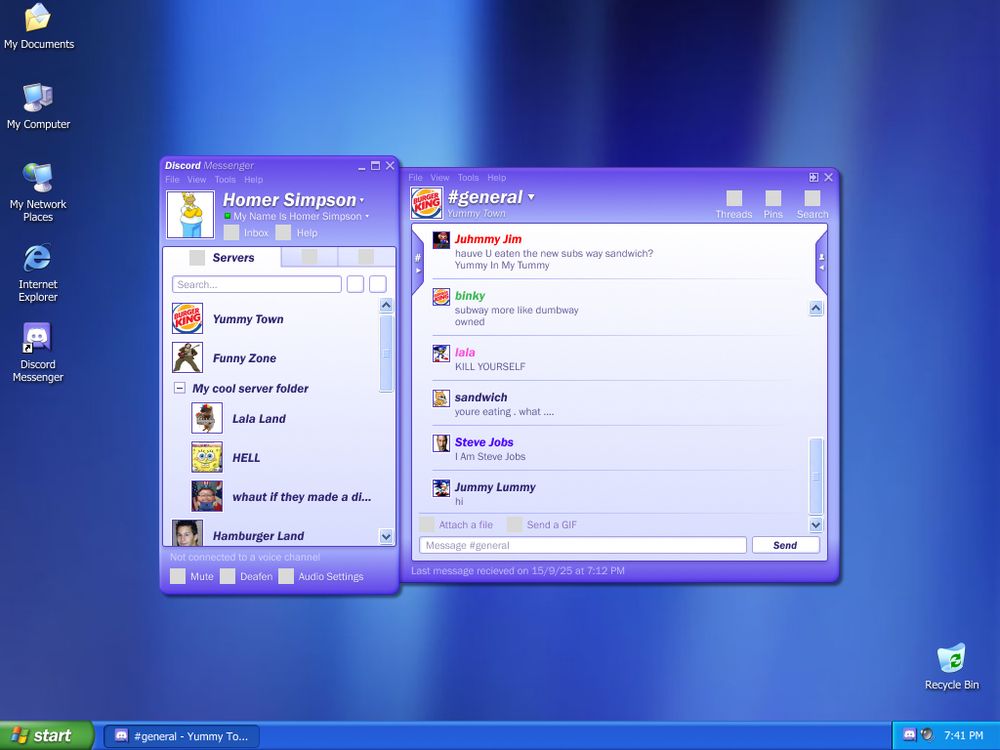This screenshot has height=750, width=1000.
Task: Open the Pins icon in chat header
Action: [773, 198]
